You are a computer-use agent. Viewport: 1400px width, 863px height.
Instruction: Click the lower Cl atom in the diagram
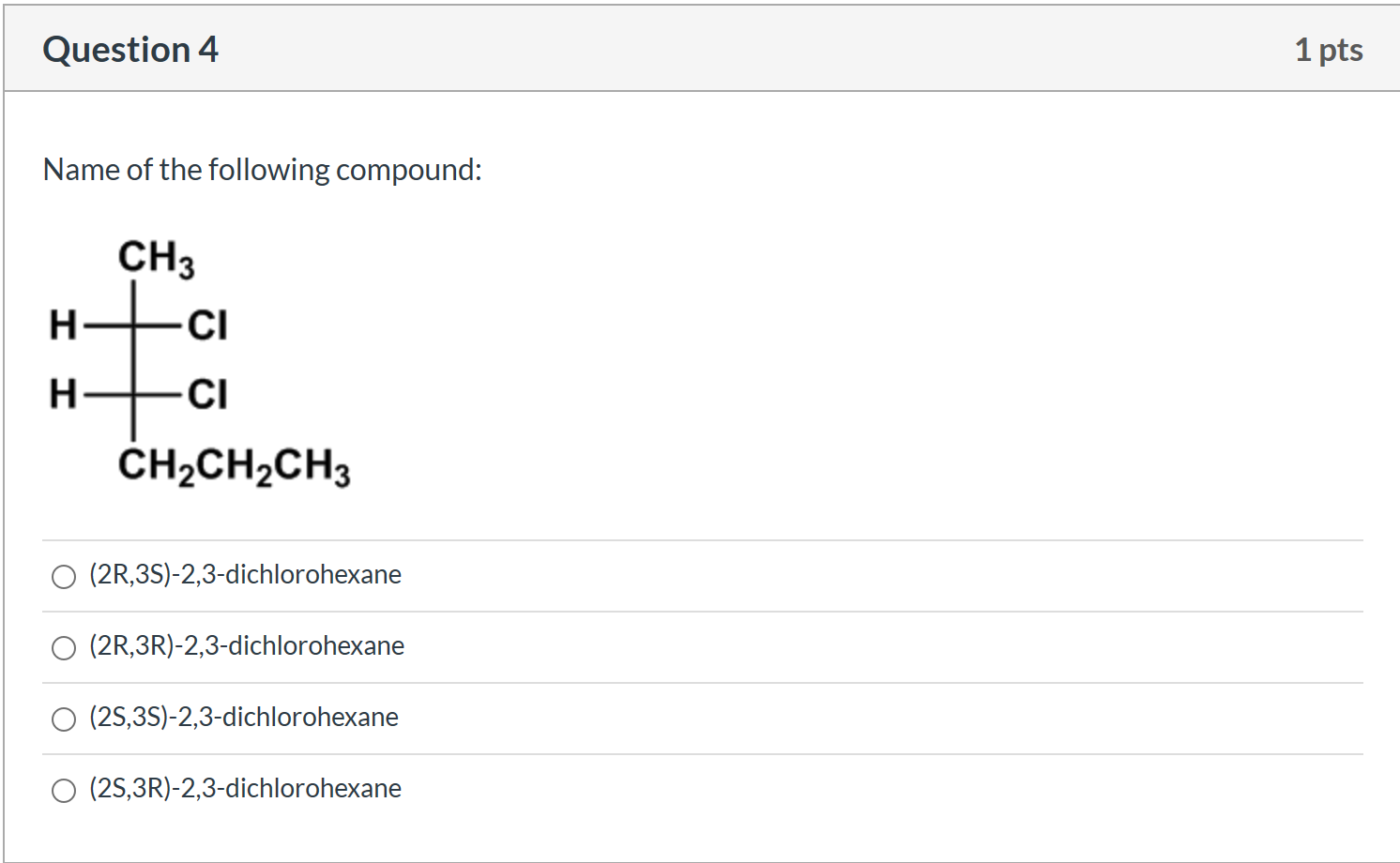click(x=208, y=394)
